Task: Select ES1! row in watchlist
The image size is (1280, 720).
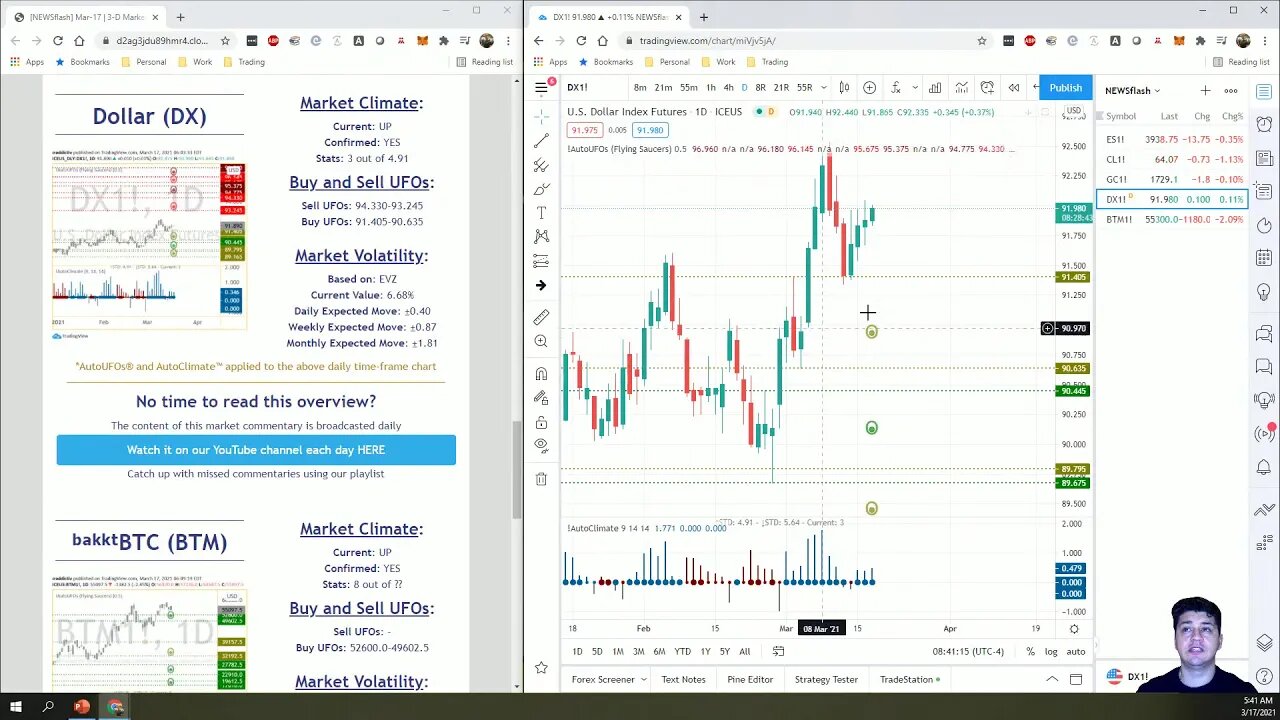Action: (1172, 140)
